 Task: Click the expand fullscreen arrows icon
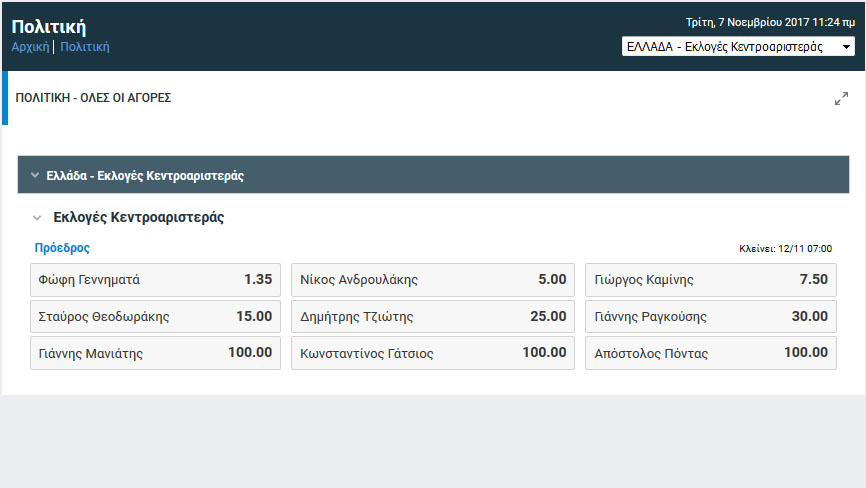841,99
